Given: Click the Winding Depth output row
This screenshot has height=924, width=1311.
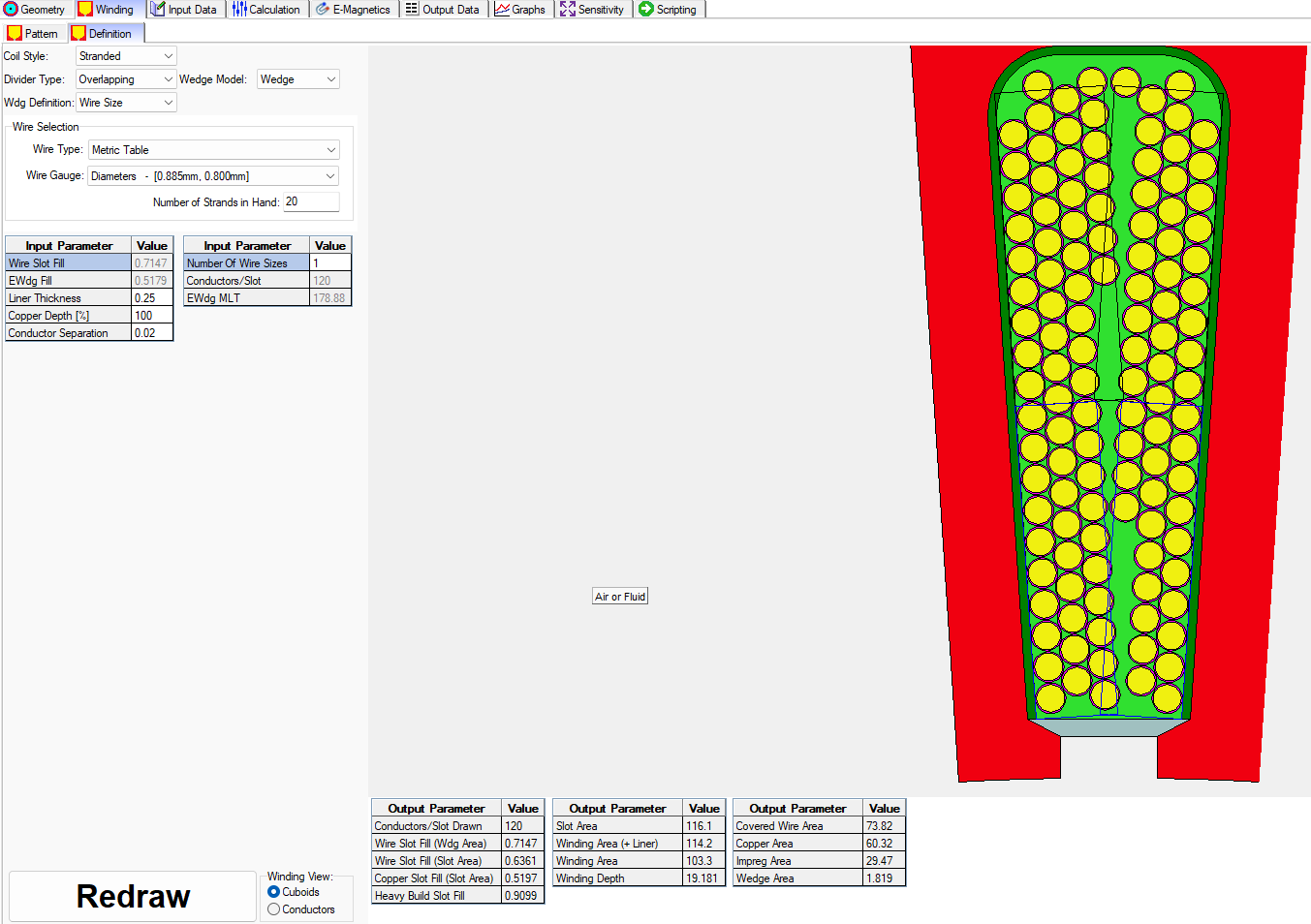Looking at the screenshot, I should tap(639, 878).
